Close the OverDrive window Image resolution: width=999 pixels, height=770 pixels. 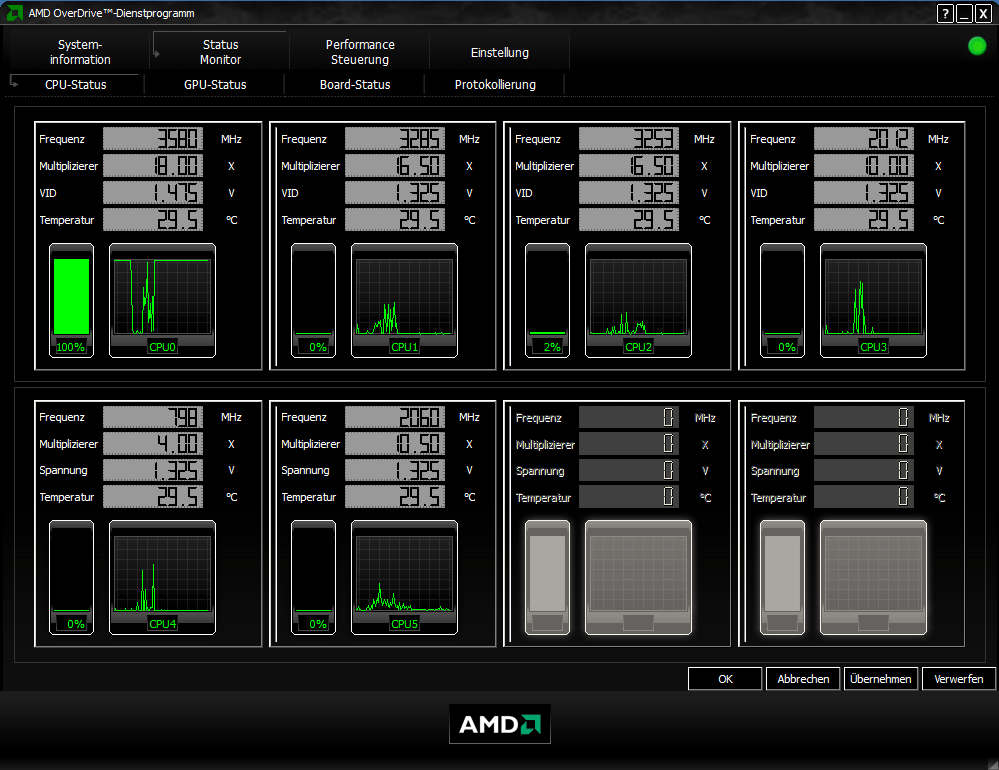(983, 13)
